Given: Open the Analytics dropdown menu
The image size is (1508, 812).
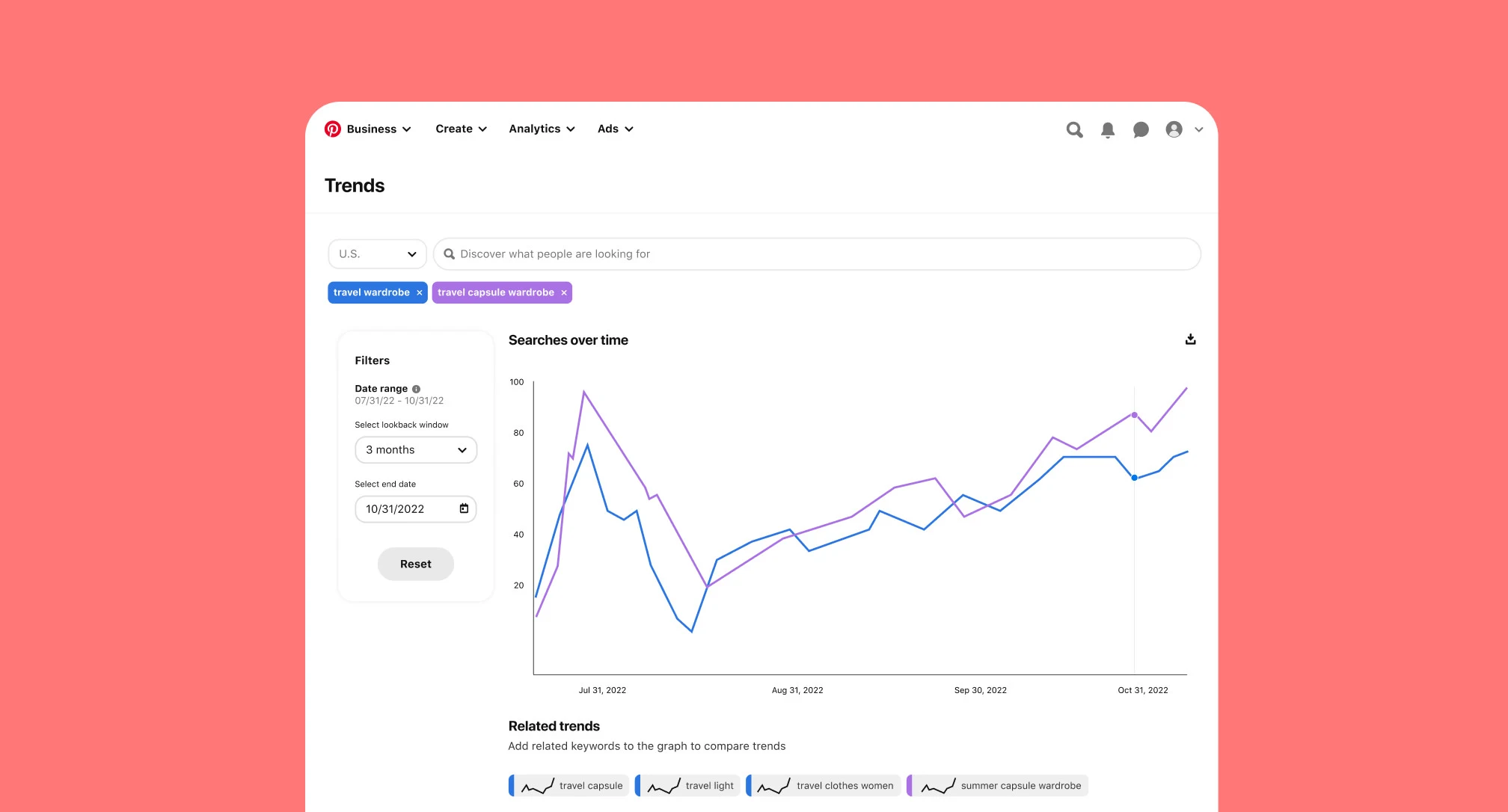Looking at the screenshot, I should pyautogui.click(x=543, y=128).
